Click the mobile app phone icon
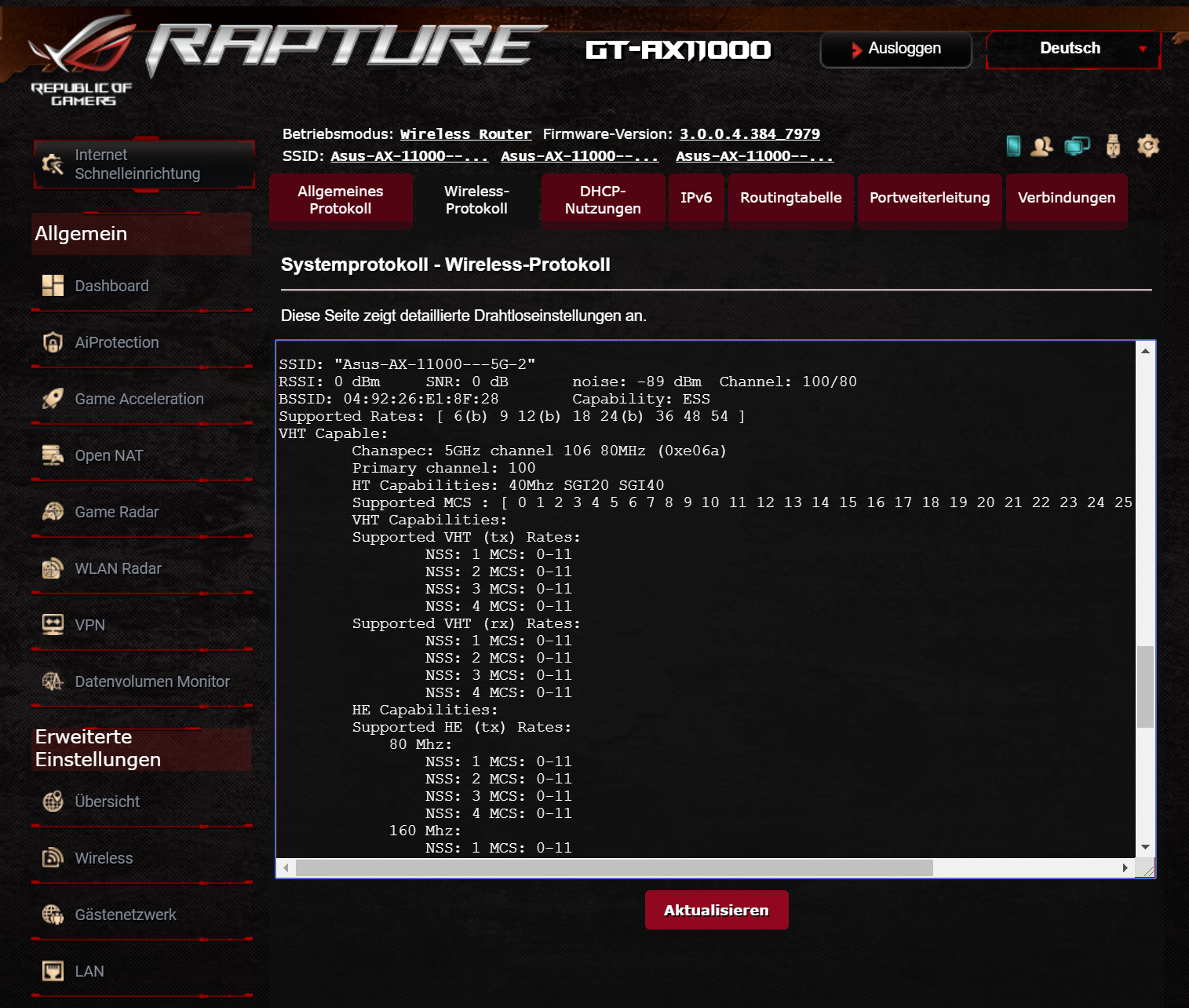1189x1008 pixels. (x=1013, y=146)
